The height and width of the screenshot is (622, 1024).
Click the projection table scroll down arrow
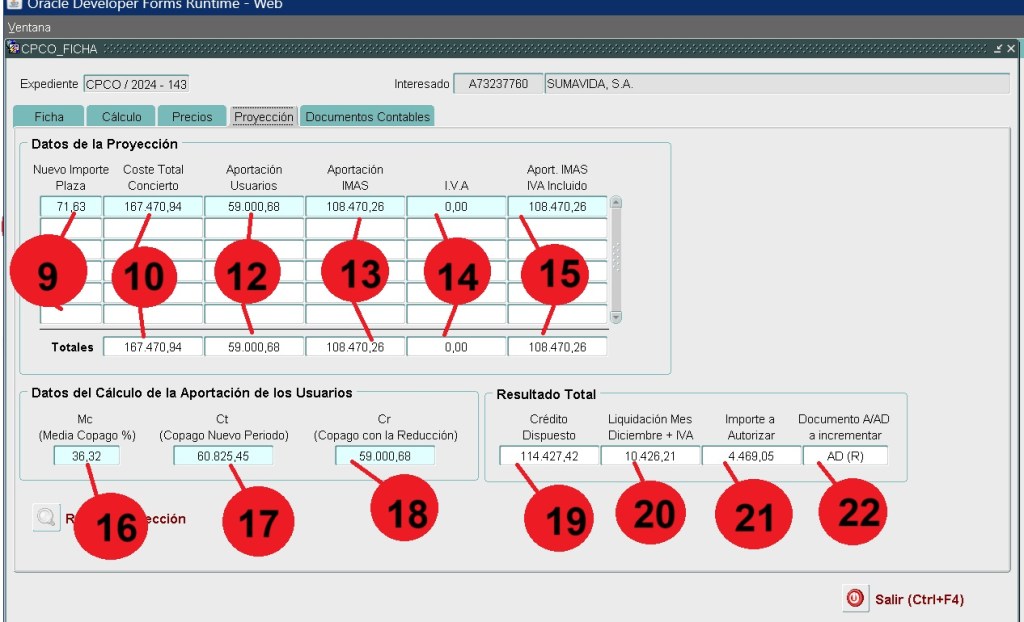coord(616,316)
